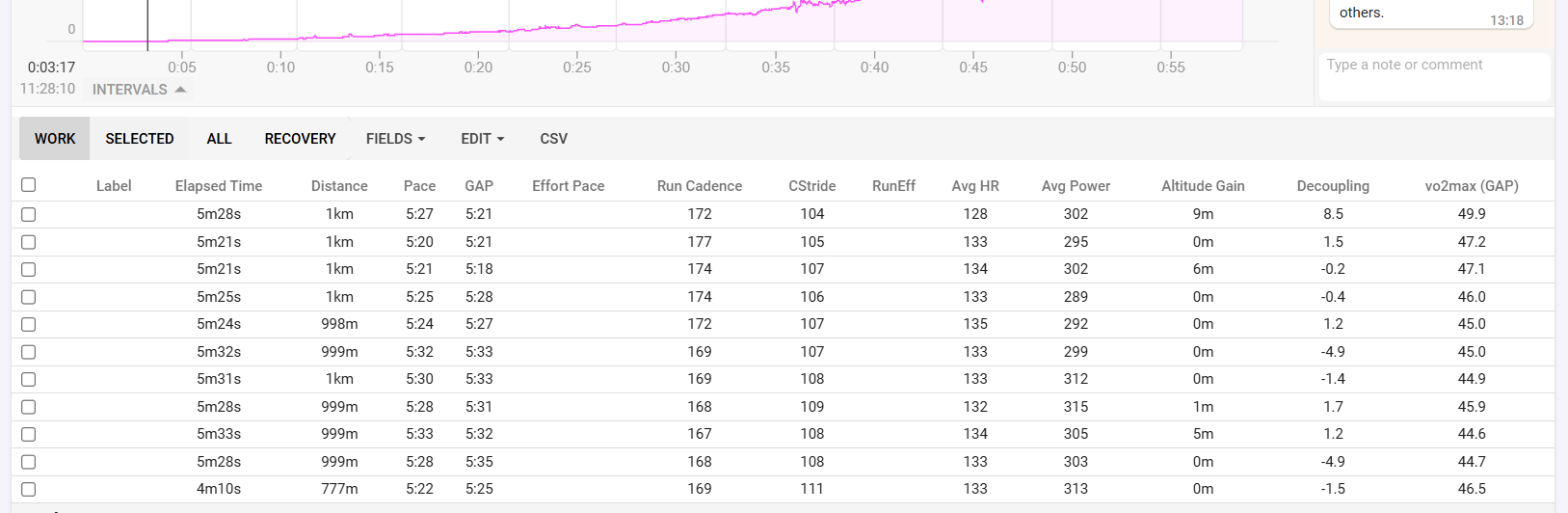Switch to the SELECTED tab
The image size is (1568, 513).
[x=140, y=139]
